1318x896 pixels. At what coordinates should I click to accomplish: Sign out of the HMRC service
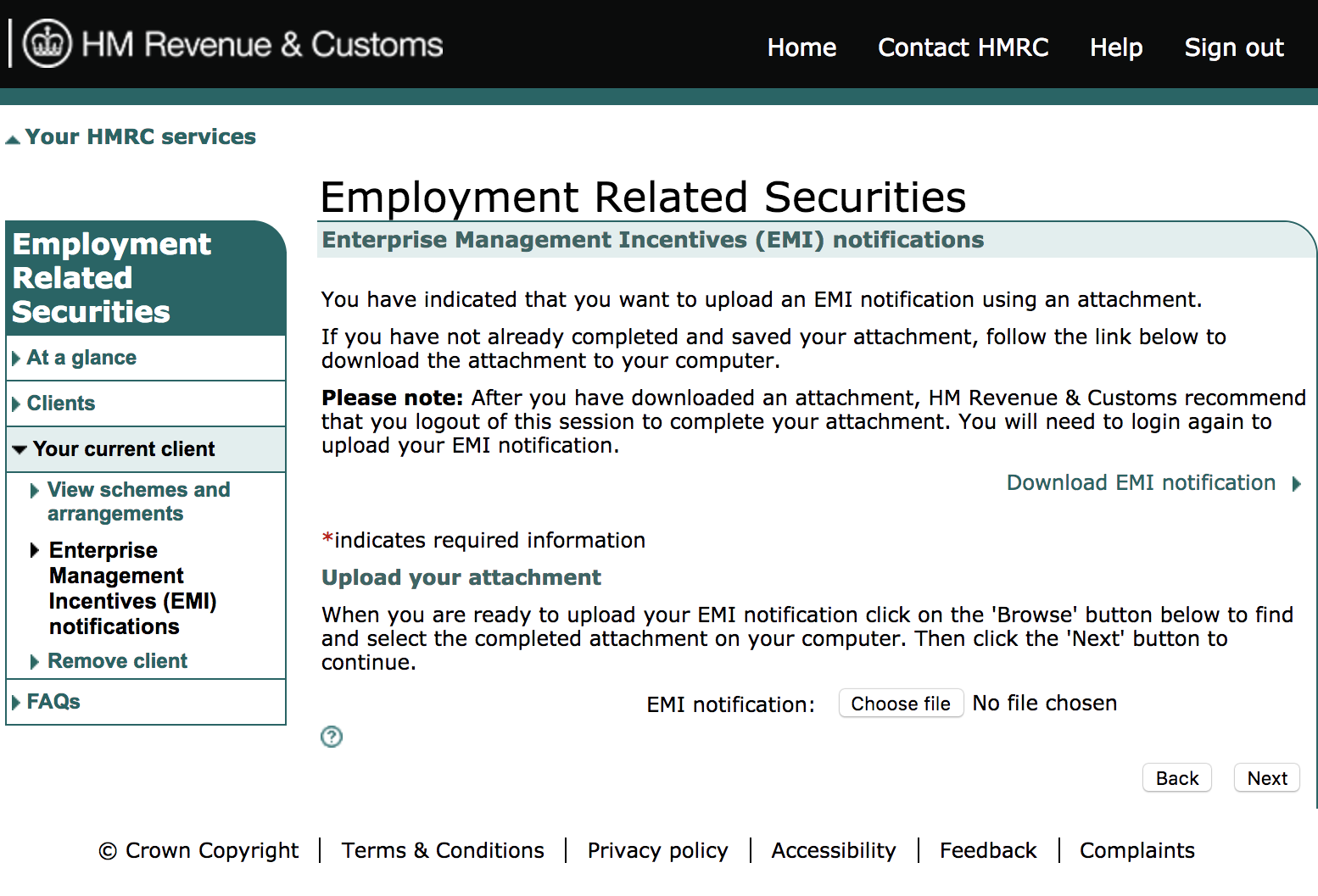click(1233, 47)
